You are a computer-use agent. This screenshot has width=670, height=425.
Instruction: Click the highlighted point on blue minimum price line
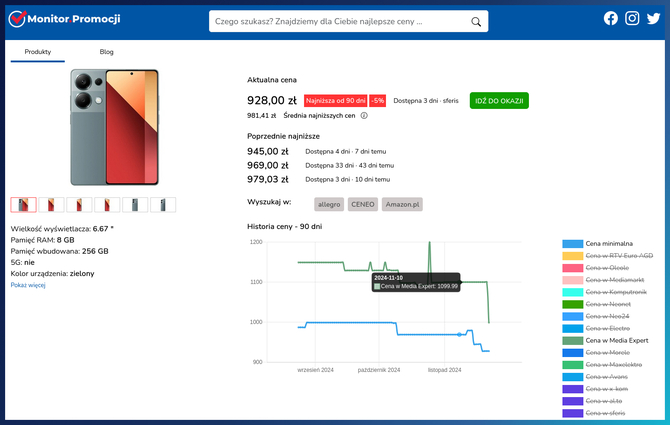click(x=459, y=335)
